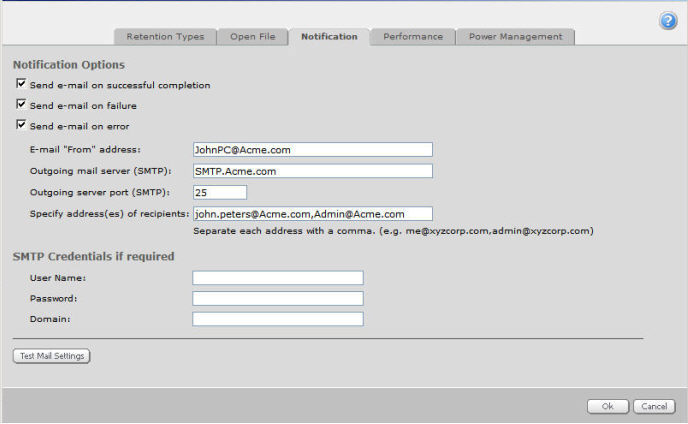Click the Notification Options section heading

point(69,65)
